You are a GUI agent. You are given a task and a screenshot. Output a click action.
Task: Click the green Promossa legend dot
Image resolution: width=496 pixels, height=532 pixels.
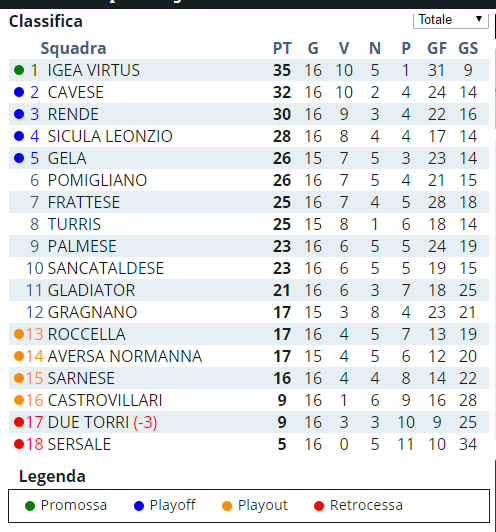(30, 506)
